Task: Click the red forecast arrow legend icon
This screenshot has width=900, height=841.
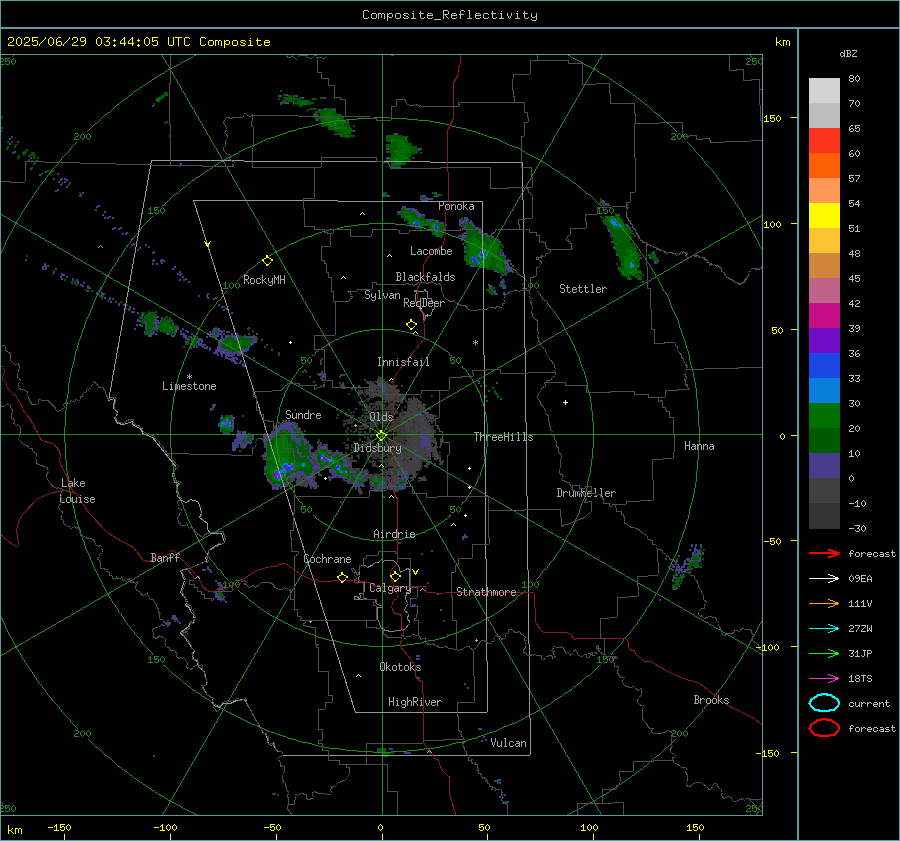Action: point(824,553)
